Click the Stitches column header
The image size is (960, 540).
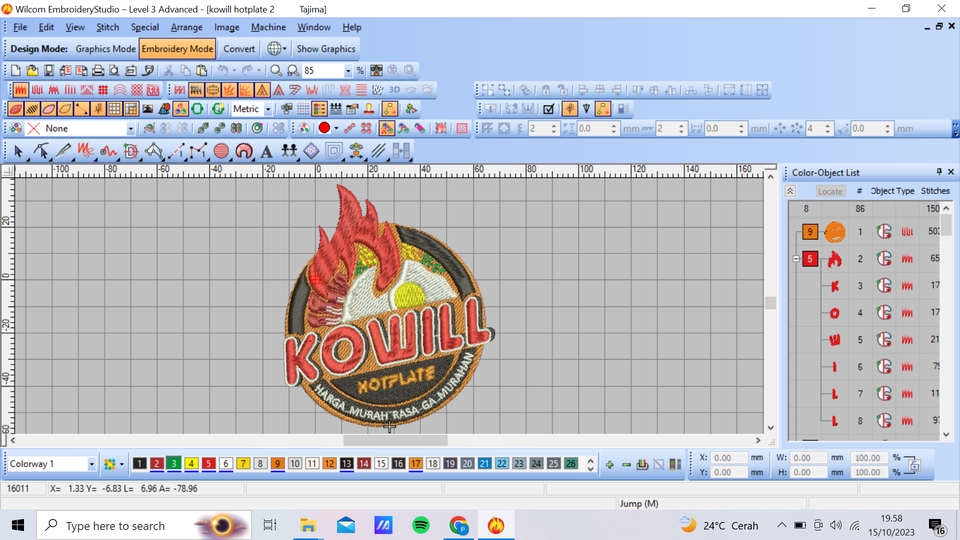(x=935, y=191)
